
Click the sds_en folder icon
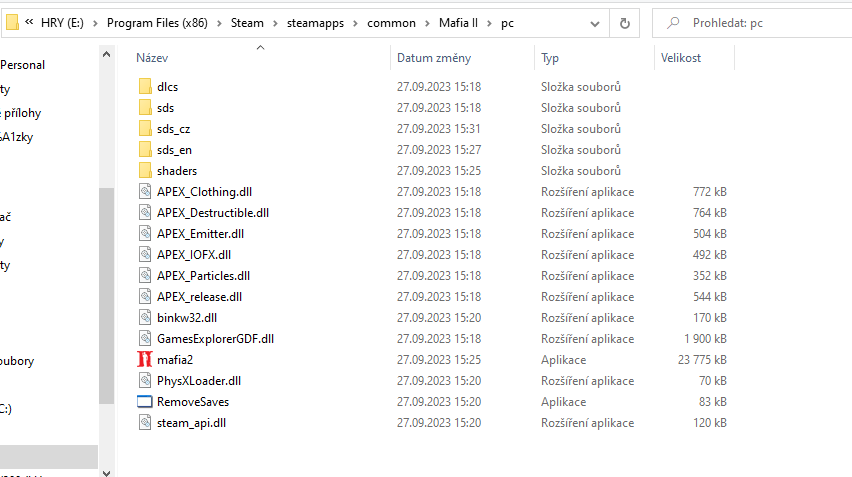coord(145,149)
